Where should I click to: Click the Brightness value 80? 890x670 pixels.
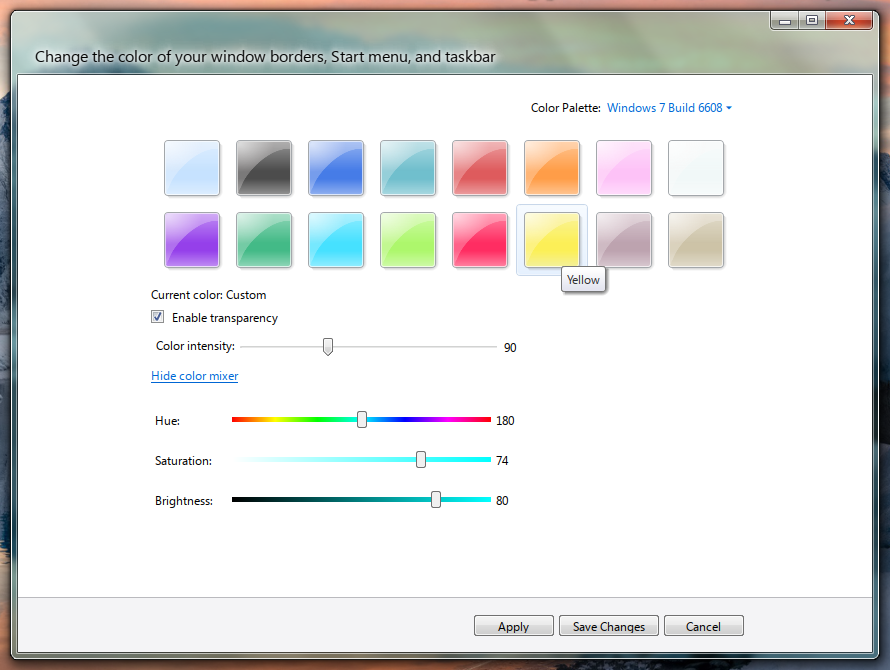(x=502, y=501)
